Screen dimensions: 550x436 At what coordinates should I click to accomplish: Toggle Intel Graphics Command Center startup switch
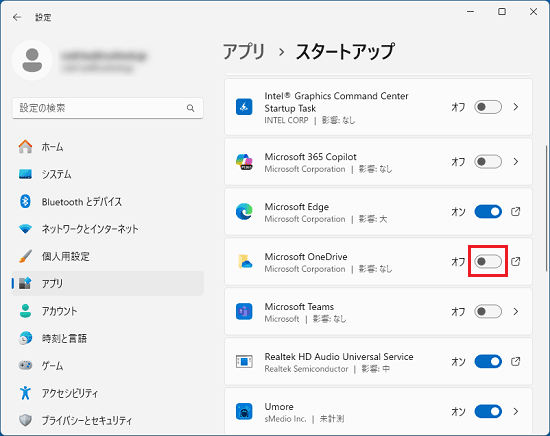[488, 107]
